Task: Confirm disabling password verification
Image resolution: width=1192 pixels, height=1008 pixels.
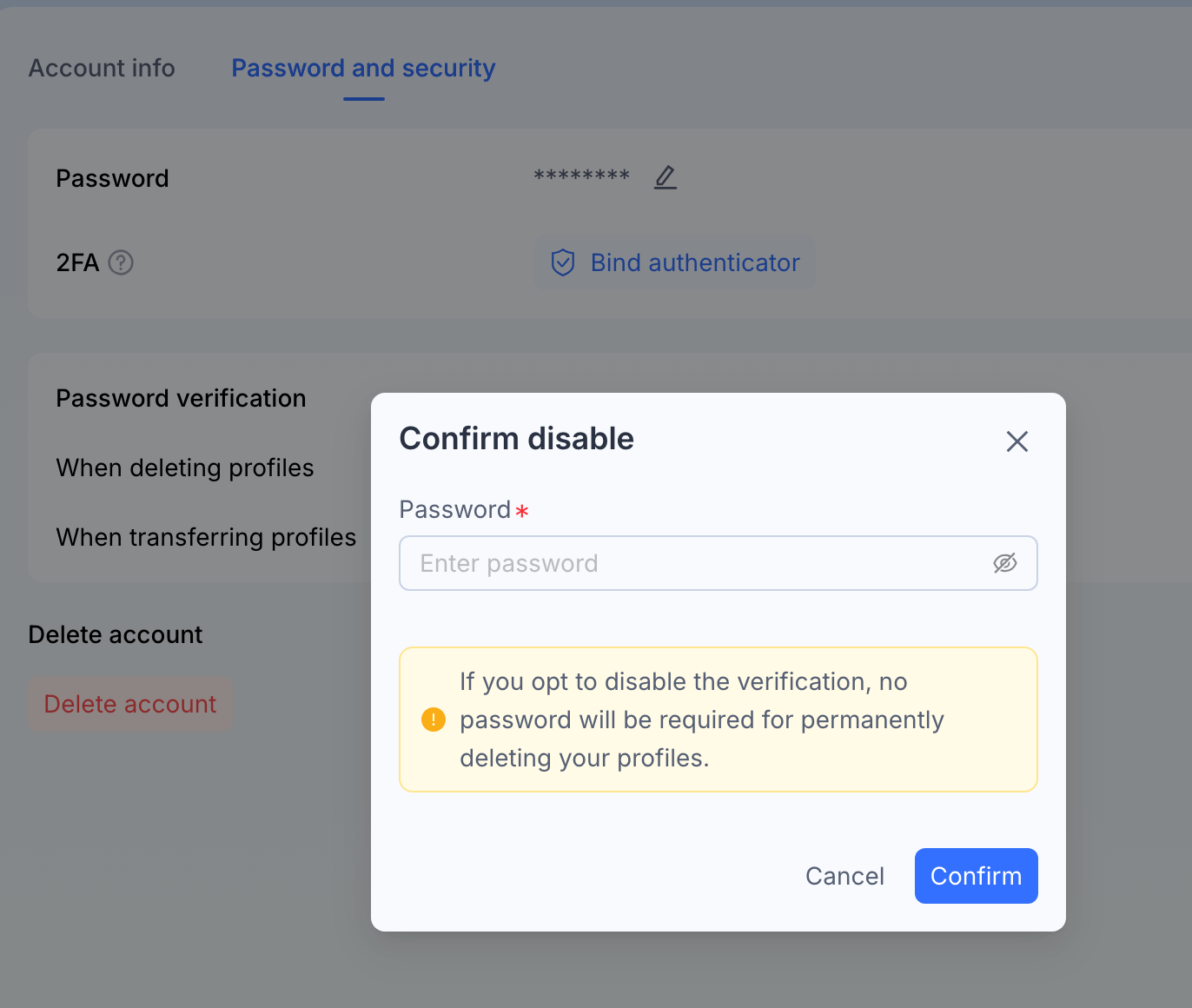Action: click(x=976, y=876)
